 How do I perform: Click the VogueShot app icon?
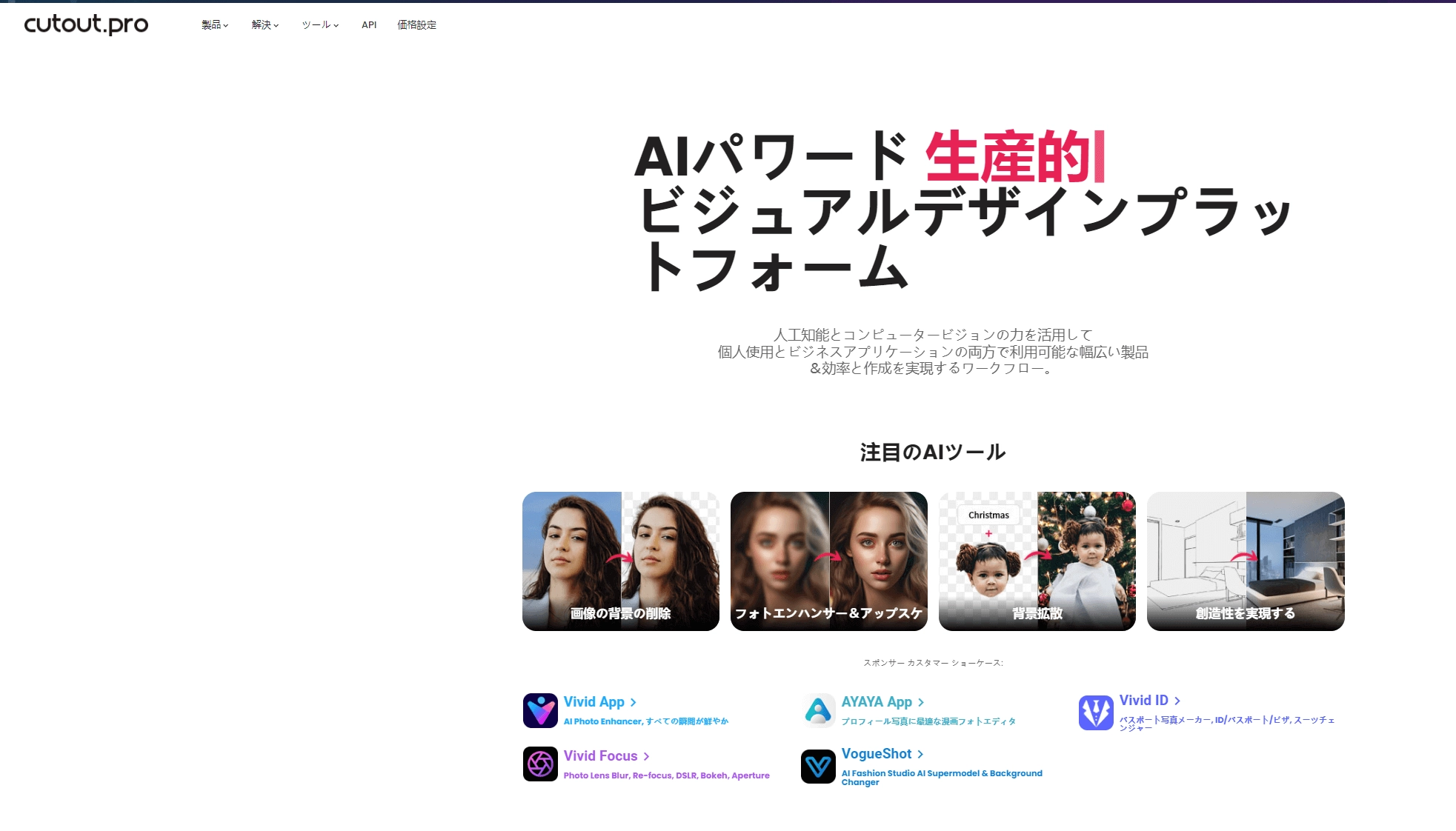coord(817,764)
